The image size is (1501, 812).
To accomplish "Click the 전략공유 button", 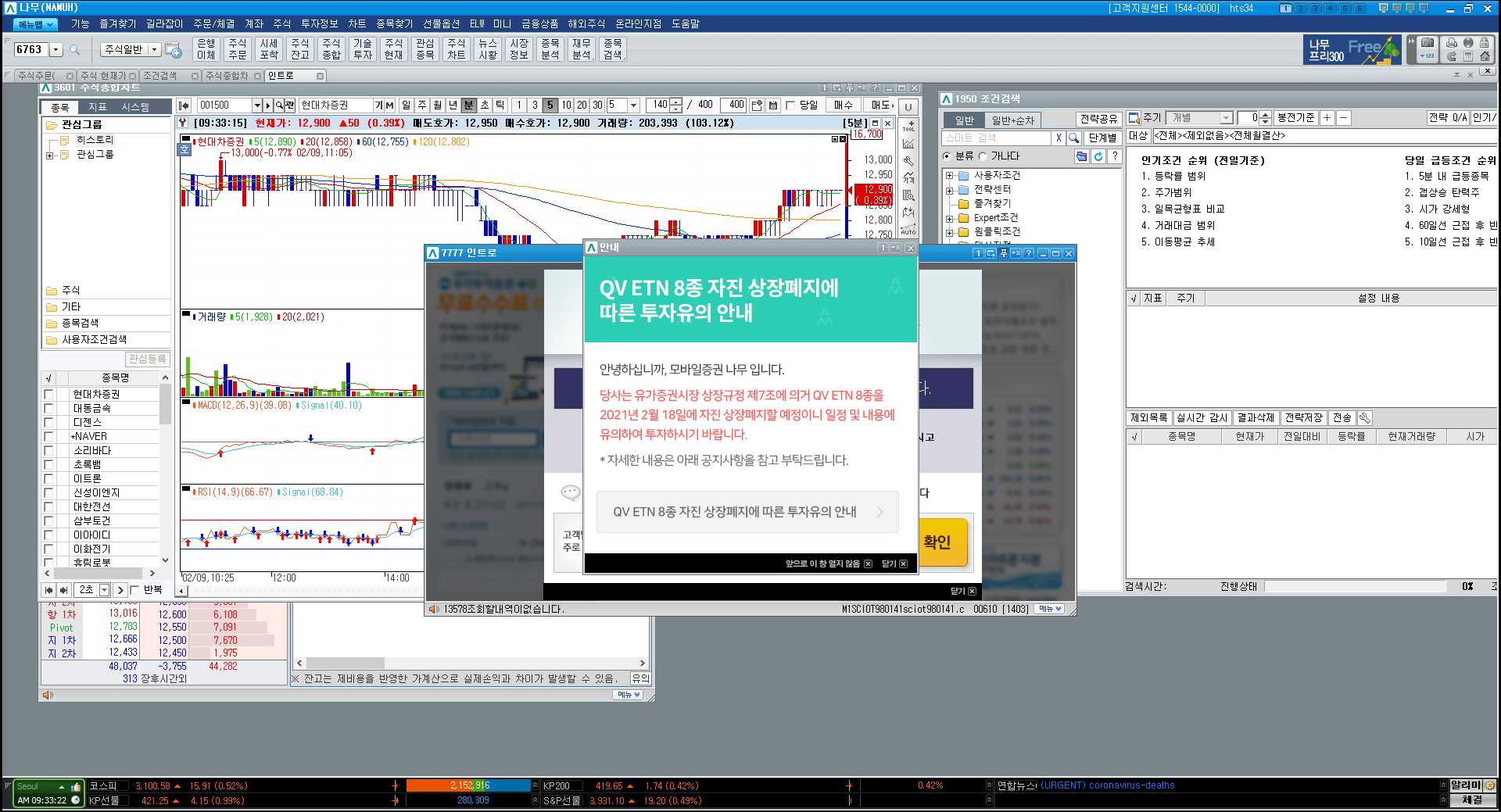I will pos(1098,119).
